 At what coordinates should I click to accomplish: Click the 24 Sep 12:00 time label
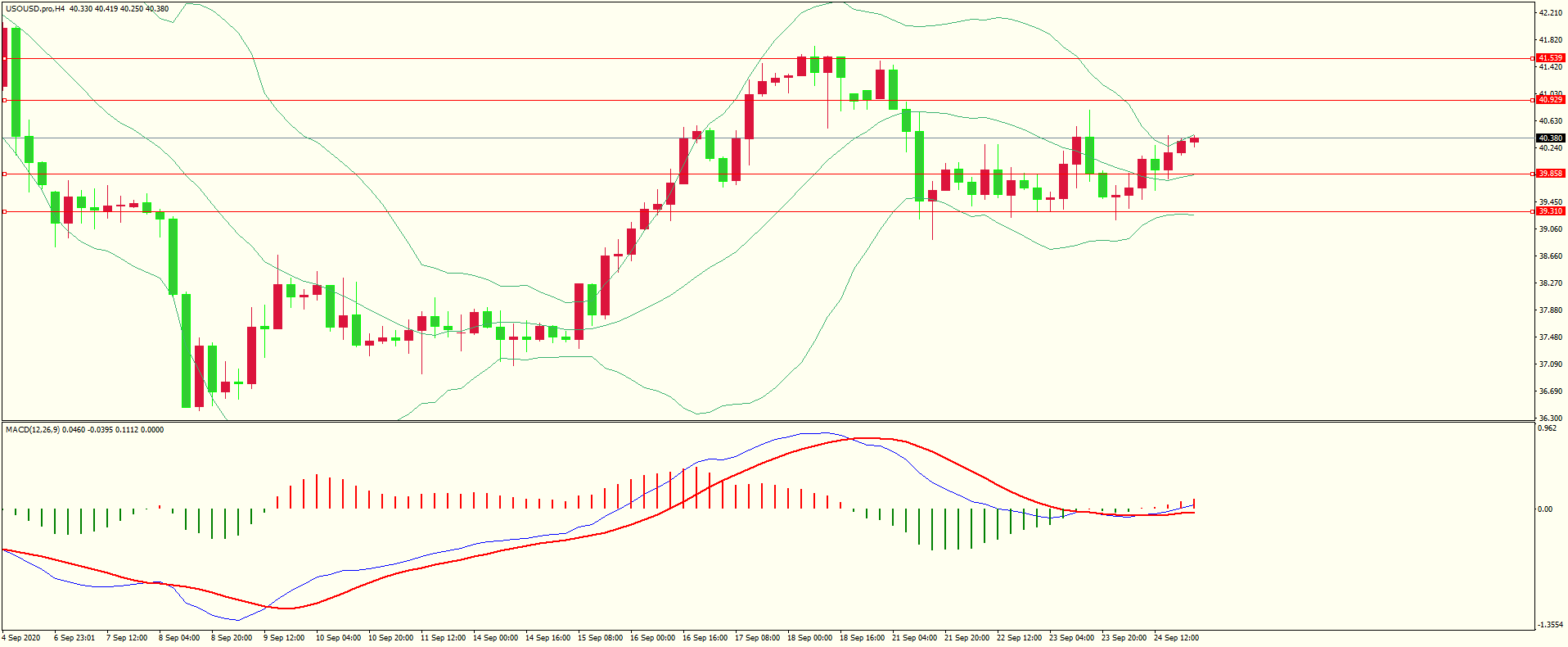(x=1176, y=638)
